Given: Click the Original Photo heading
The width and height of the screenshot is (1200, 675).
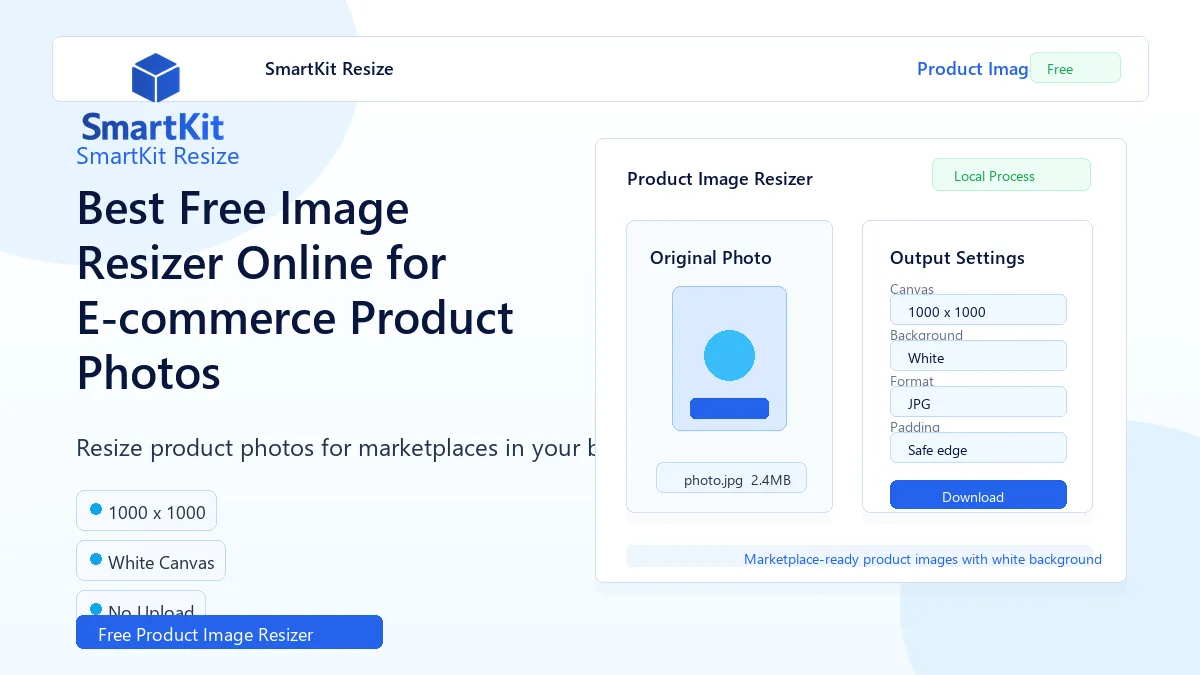Looking at the screenshot, I should tap(711, 258).
